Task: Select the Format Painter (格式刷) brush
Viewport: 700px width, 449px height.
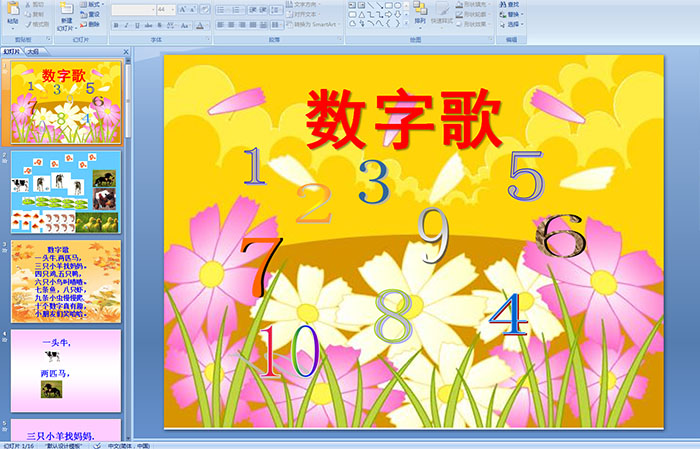Action: click(28, 24)
